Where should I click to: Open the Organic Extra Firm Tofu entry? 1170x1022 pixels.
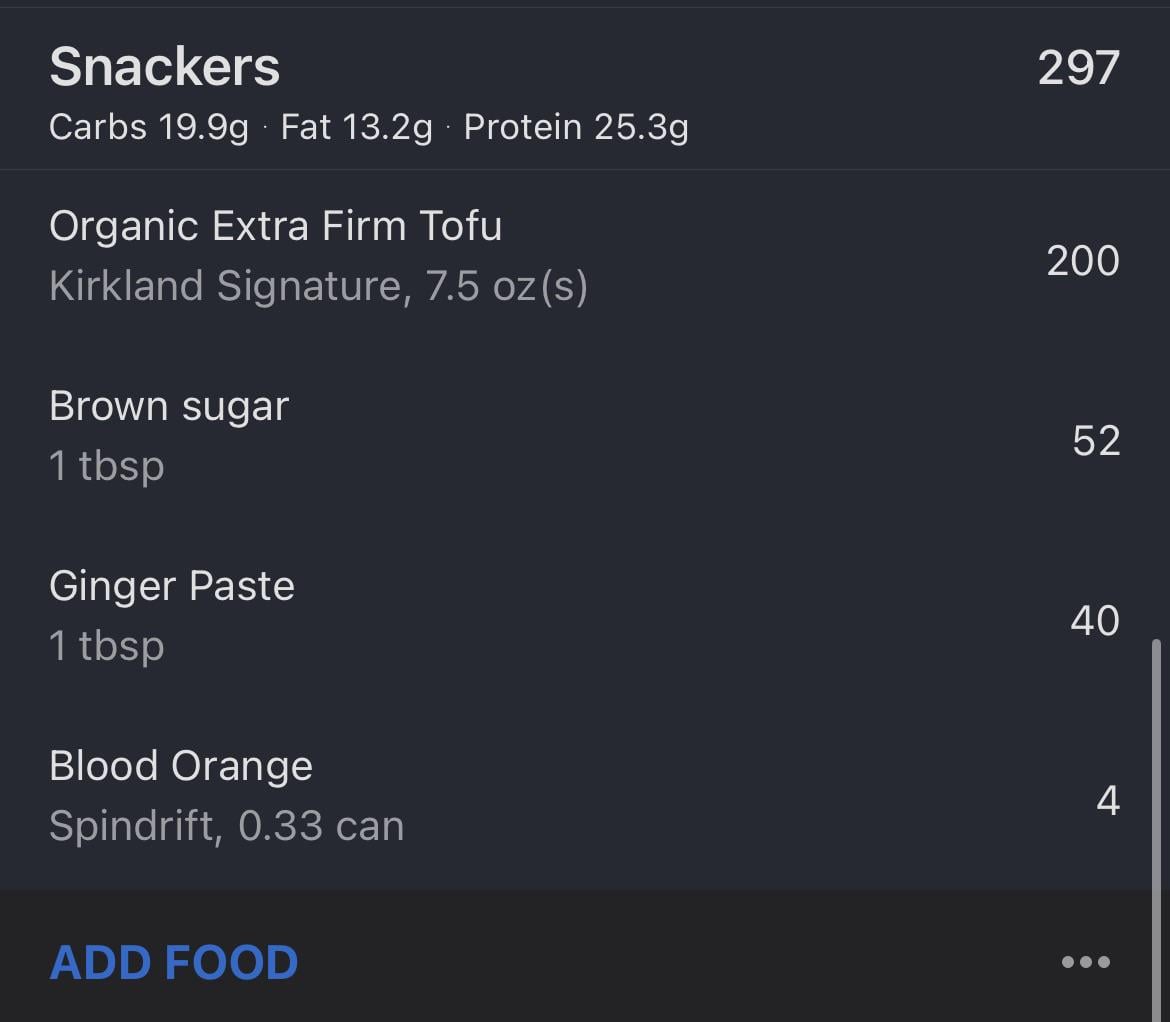275,226
